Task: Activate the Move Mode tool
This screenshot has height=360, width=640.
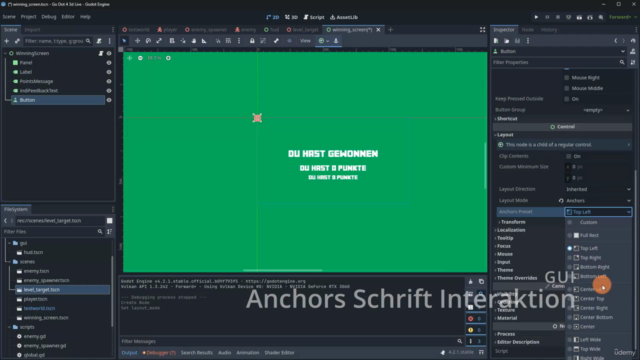Action: (138, 41)
